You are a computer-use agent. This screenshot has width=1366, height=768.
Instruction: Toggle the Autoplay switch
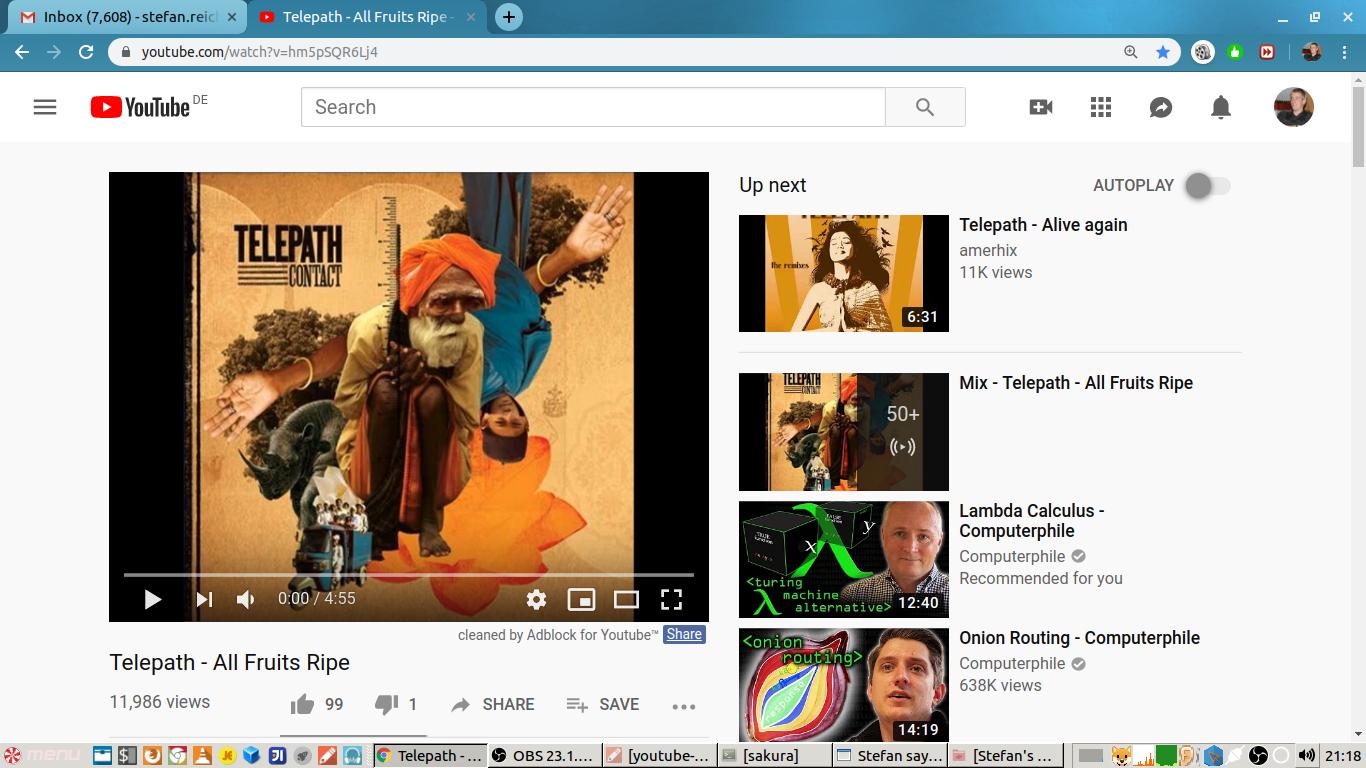click(x=1207, y=186)
